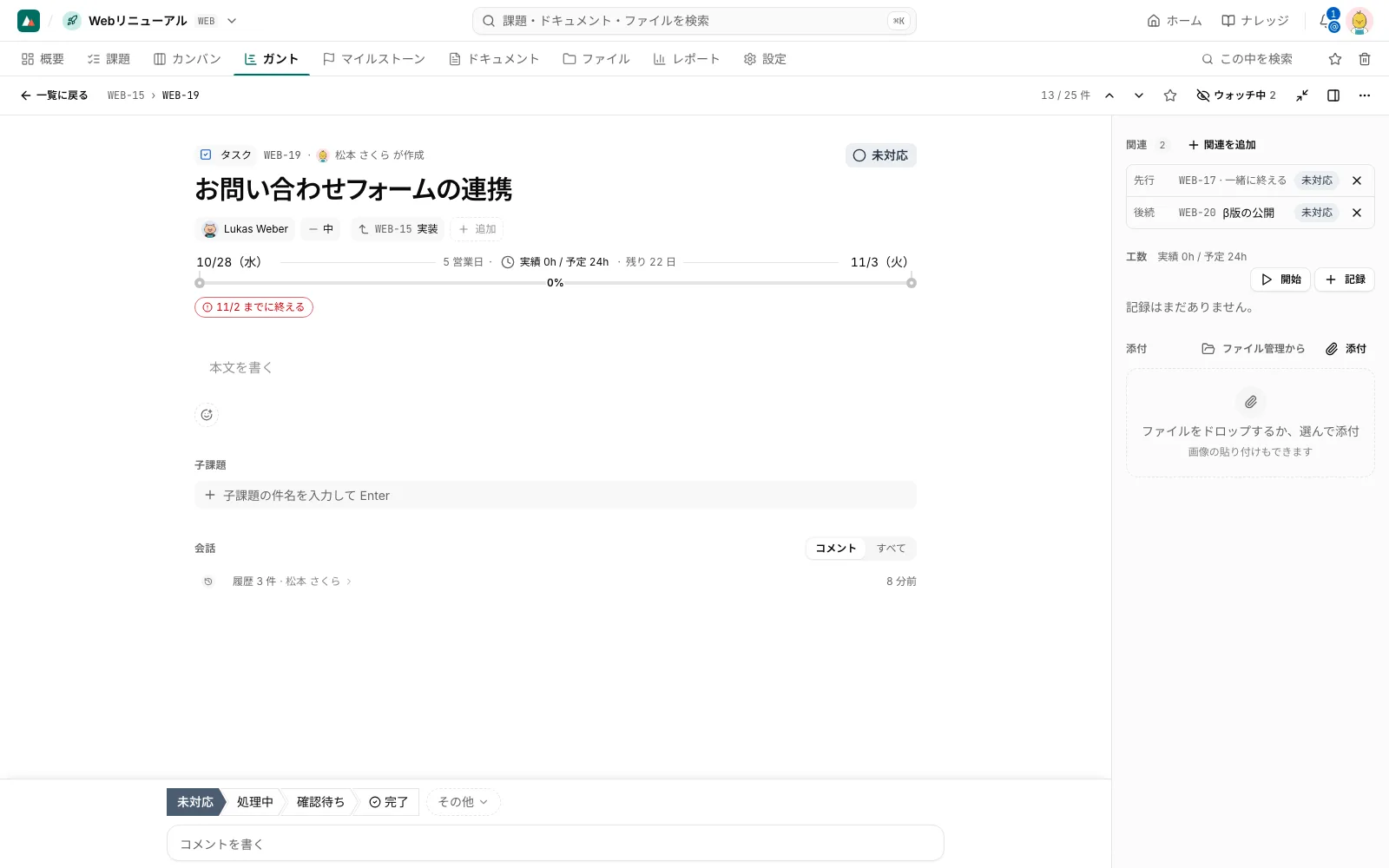Mark issue as 完了
The width and height of the screenshot is (1389, 868).
(388, 802)
